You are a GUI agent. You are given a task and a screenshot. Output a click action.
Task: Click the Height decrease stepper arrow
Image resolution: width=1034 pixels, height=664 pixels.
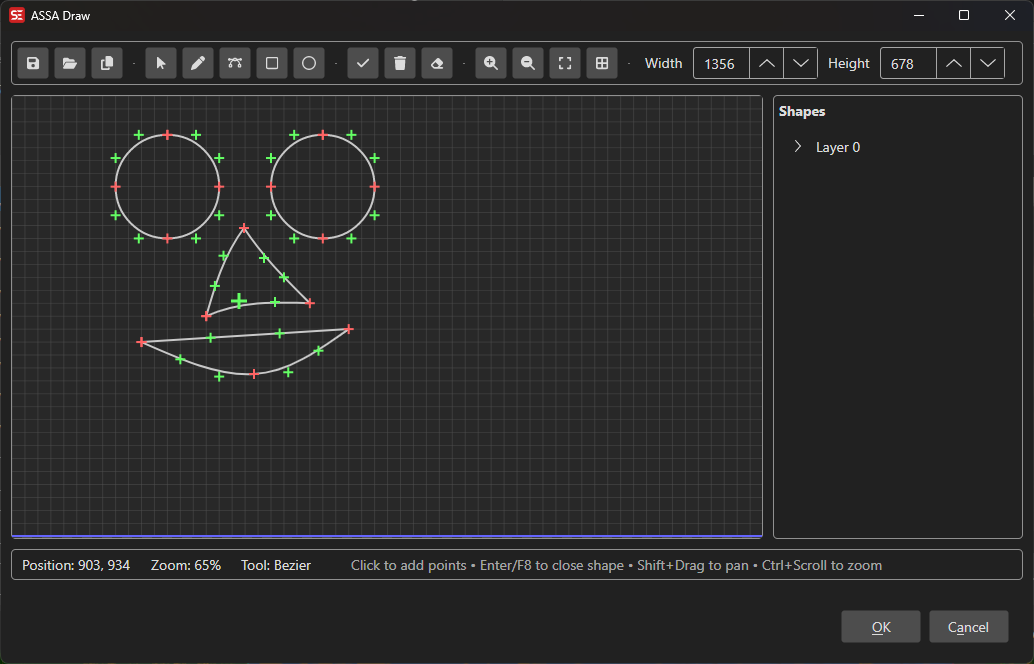[987, 62]
